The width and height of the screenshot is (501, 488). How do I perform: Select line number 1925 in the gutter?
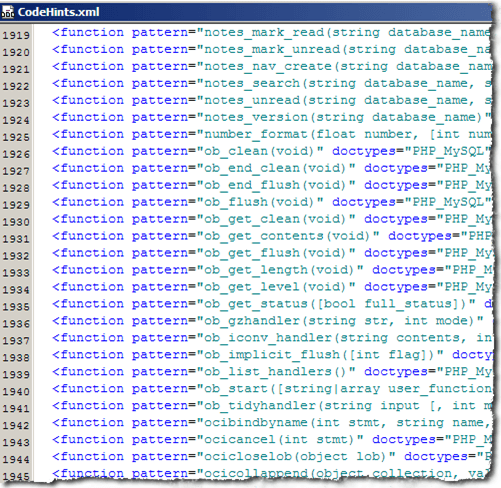click(16, 137)
